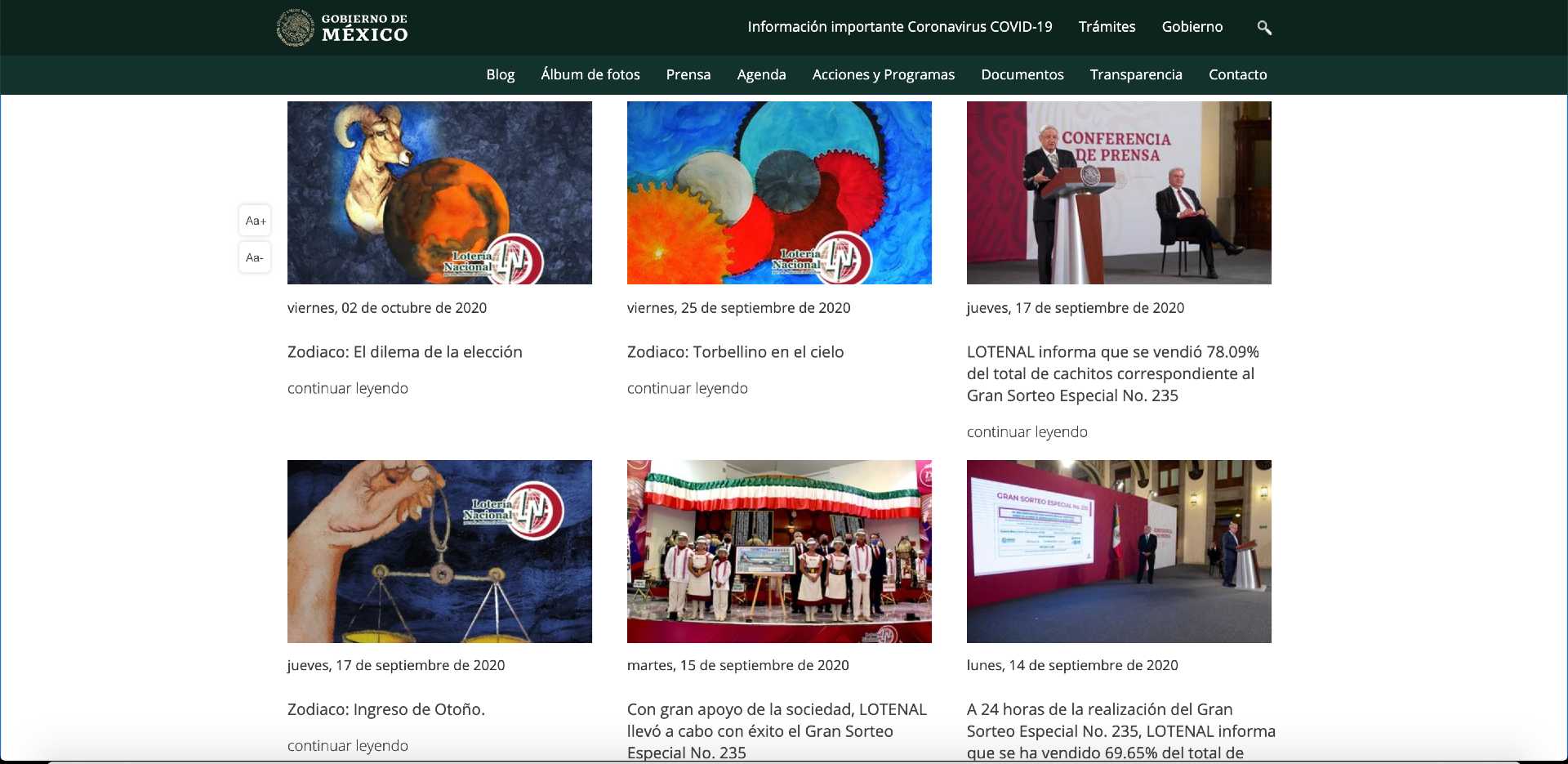
Task: Click continuar leyendo under El dilema de la elección
Action: pyautogui.click(x=348, y=388)
